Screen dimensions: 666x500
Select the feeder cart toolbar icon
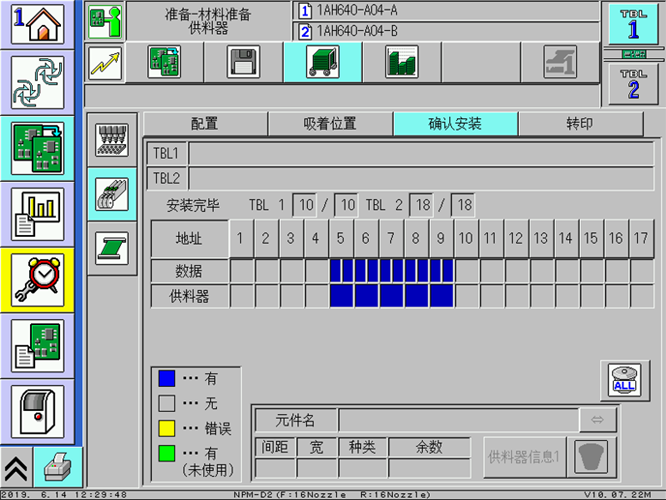click(x=323, y=62)
